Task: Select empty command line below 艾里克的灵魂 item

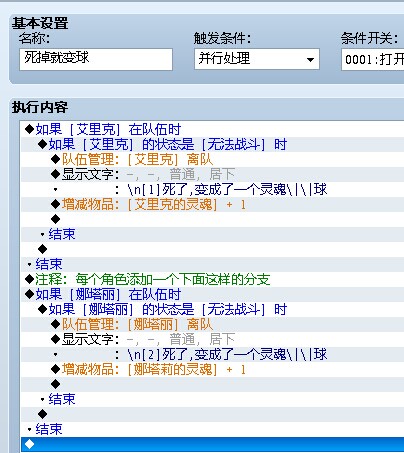Action: coord(212,219)
